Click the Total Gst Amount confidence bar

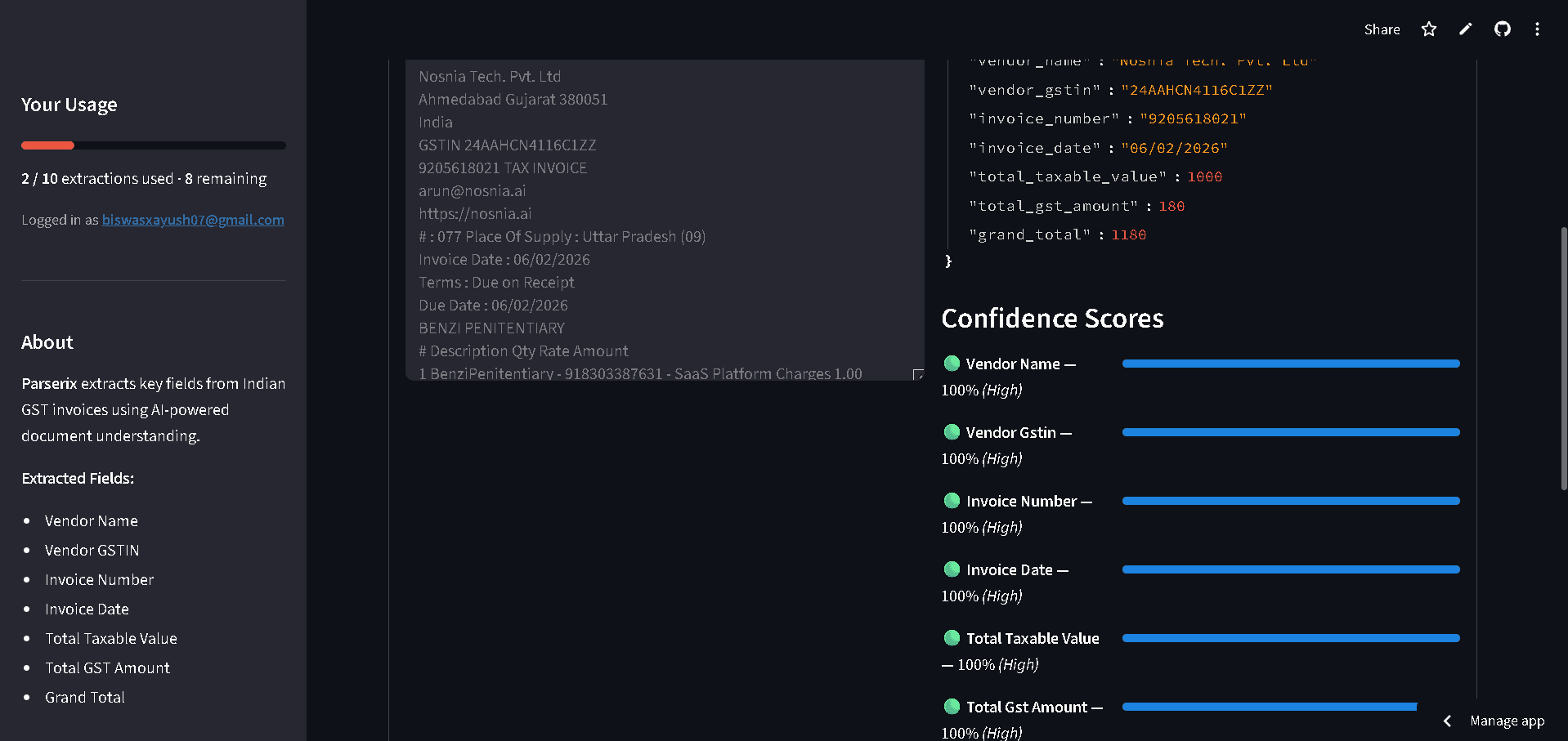pos(1268,707)
